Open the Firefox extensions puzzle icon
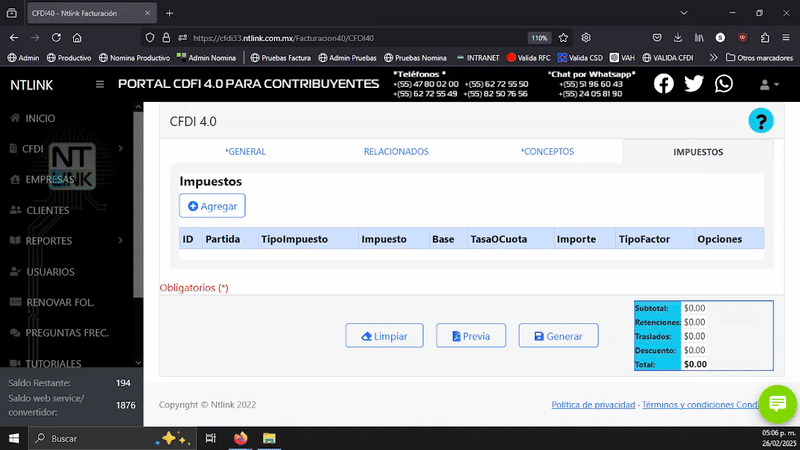The width and height of the screenshot is (800, 450). [x=765, y=38]
